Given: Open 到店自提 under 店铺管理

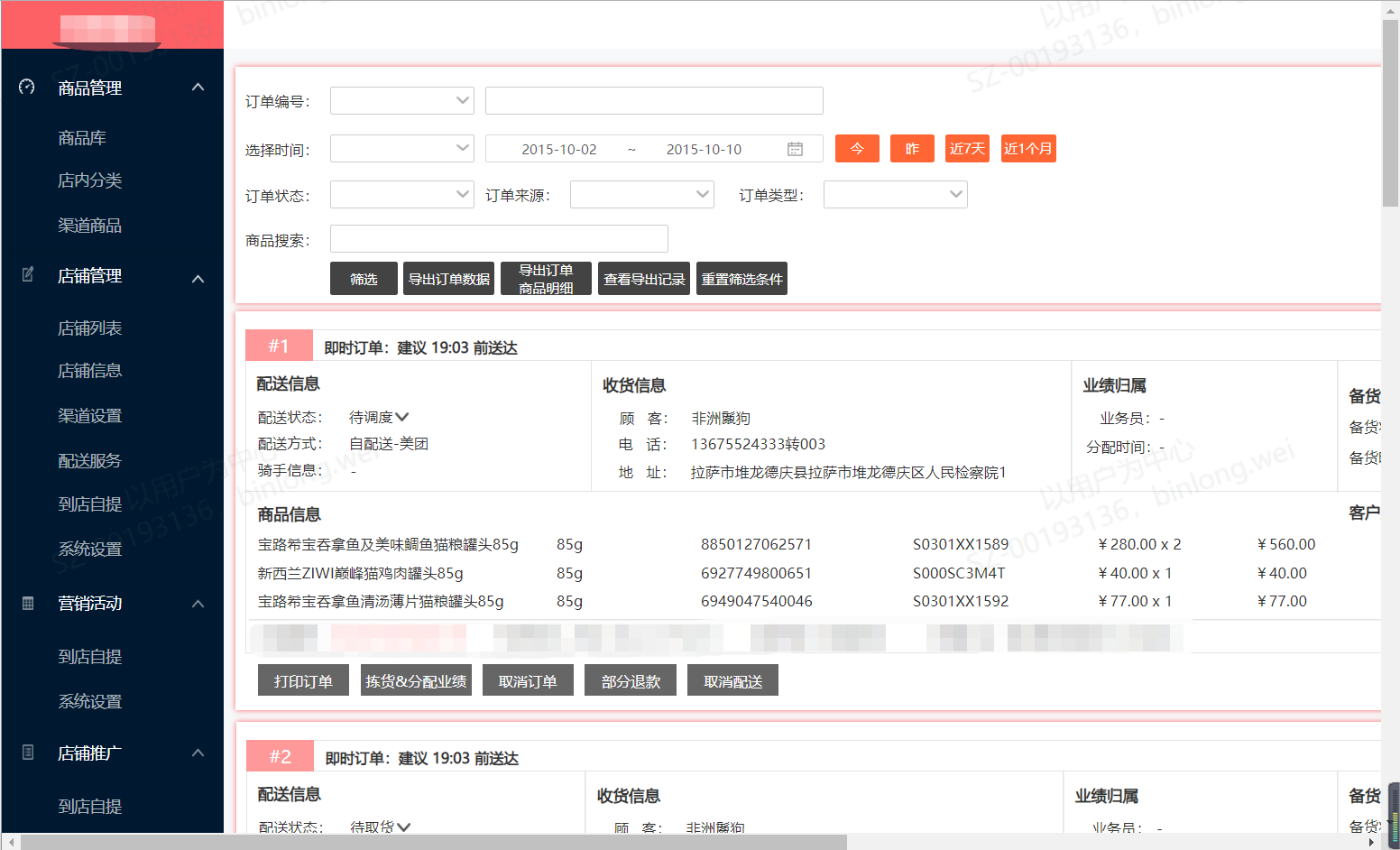Looking at the screenshot, I should coord(89,504).
